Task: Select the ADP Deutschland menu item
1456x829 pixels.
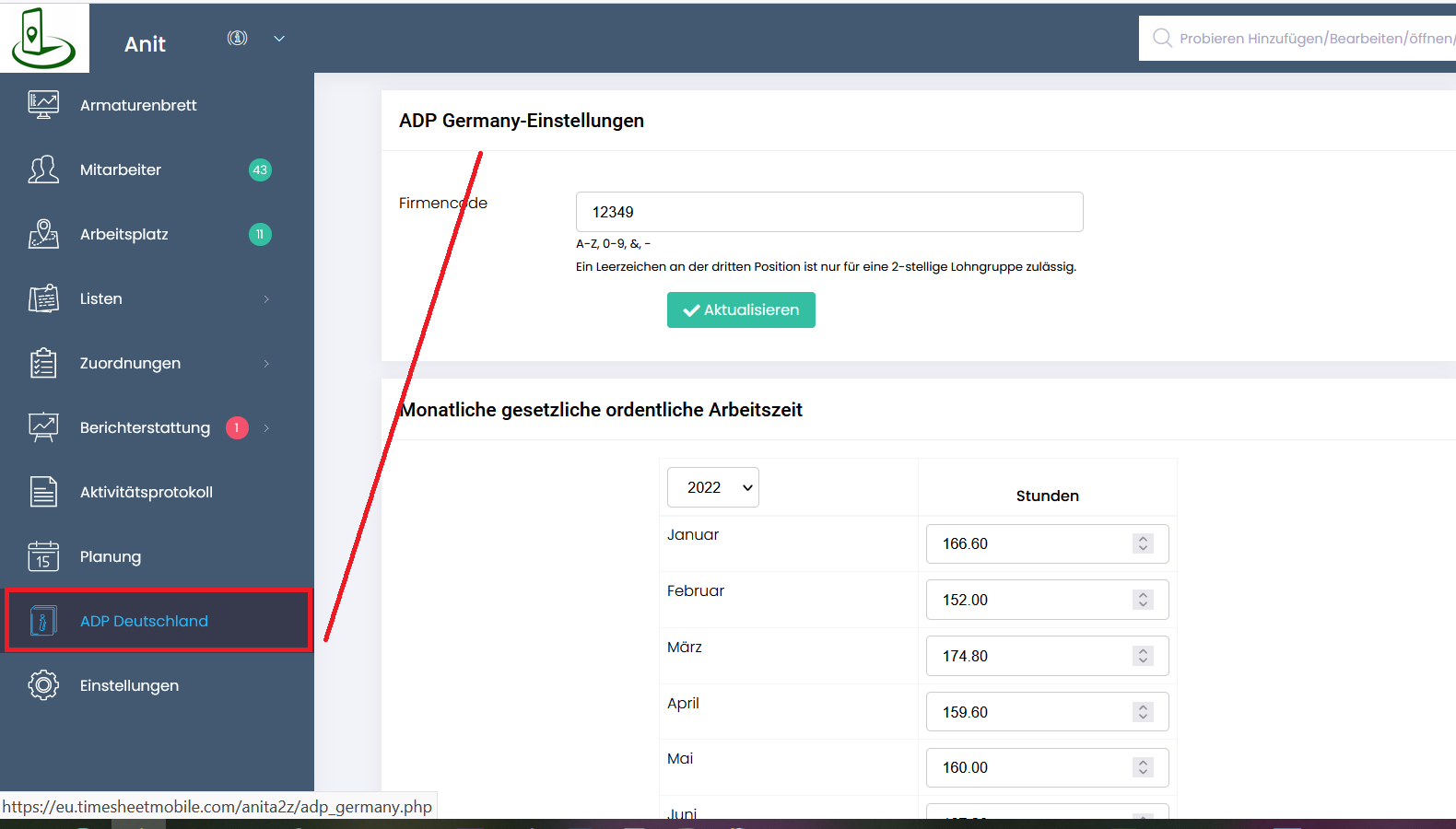Action: [x=159, y=621]
